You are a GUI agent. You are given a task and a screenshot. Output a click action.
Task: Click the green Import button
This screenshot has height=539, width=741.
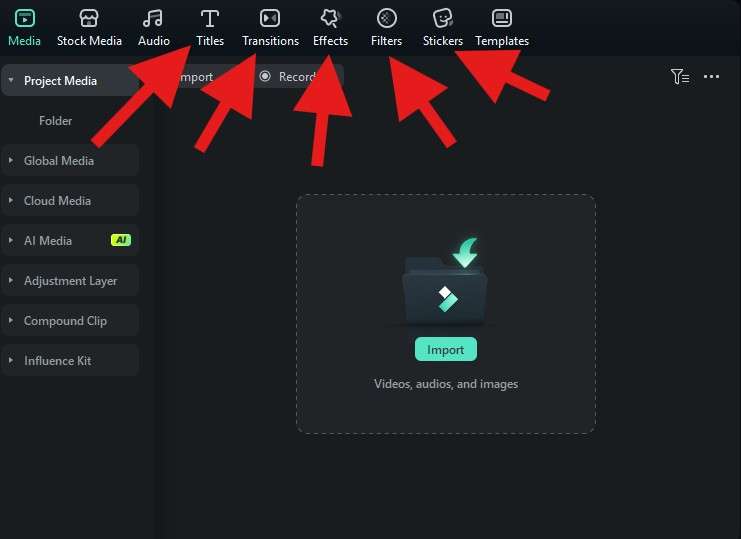446,349
